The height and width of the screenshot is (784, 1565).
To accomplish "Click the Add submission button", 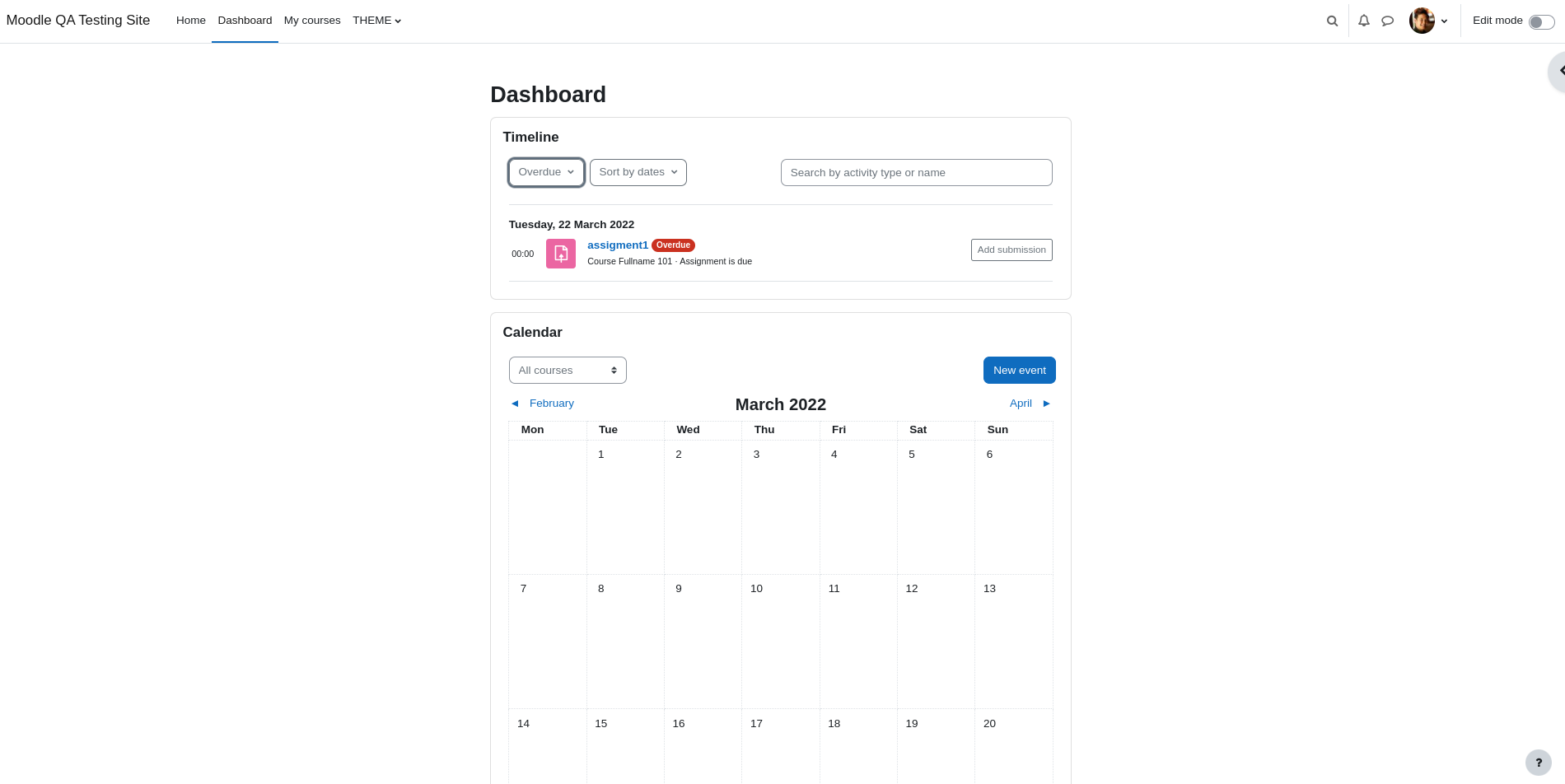I will tap(1011, 250).
